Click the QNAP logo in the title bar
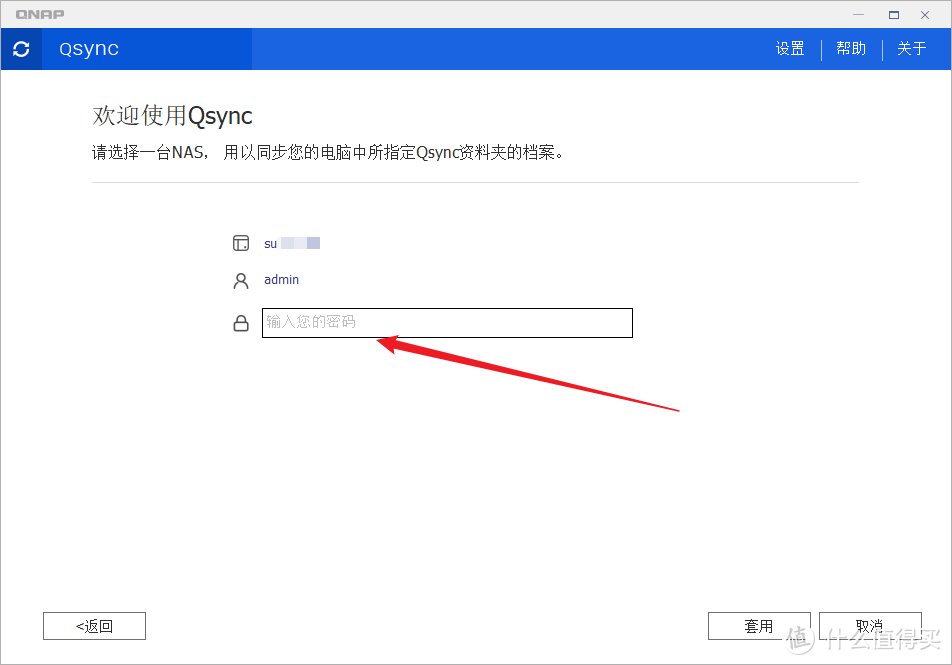The width and height of the screenshot is (952, 665). point(39,14)
